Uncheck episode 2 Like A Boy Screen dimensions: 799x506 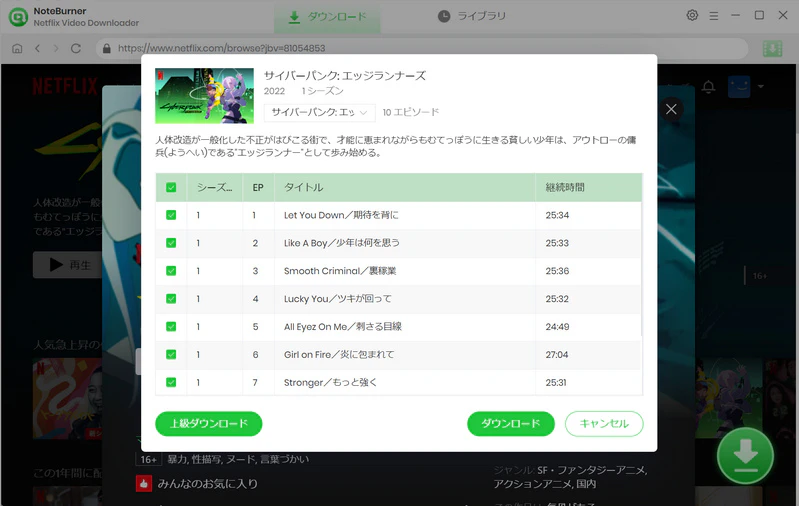point(171,243)
